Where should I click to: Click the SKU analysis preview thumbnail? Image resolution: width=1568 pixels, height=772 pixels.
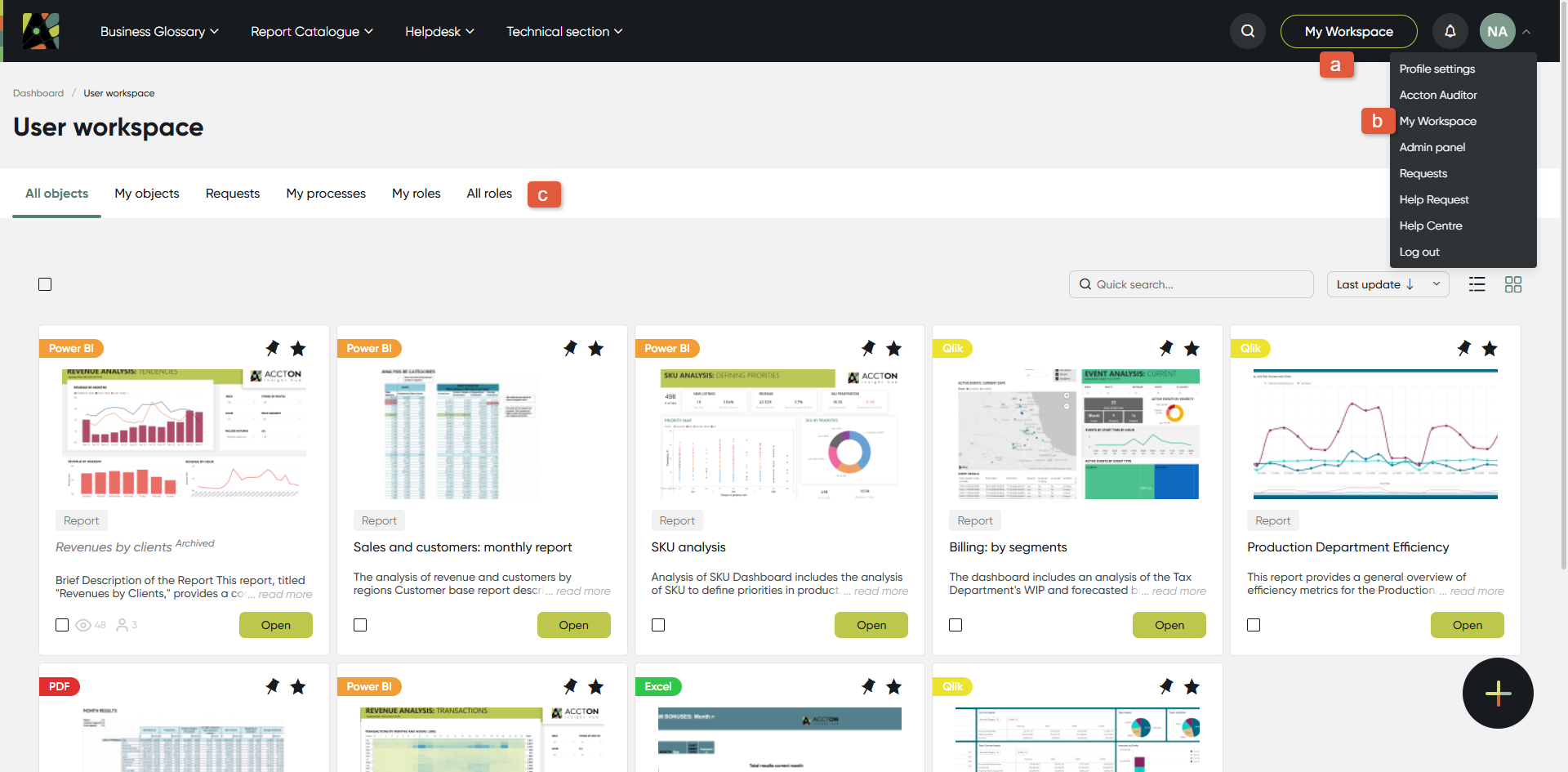pos(780,434)
